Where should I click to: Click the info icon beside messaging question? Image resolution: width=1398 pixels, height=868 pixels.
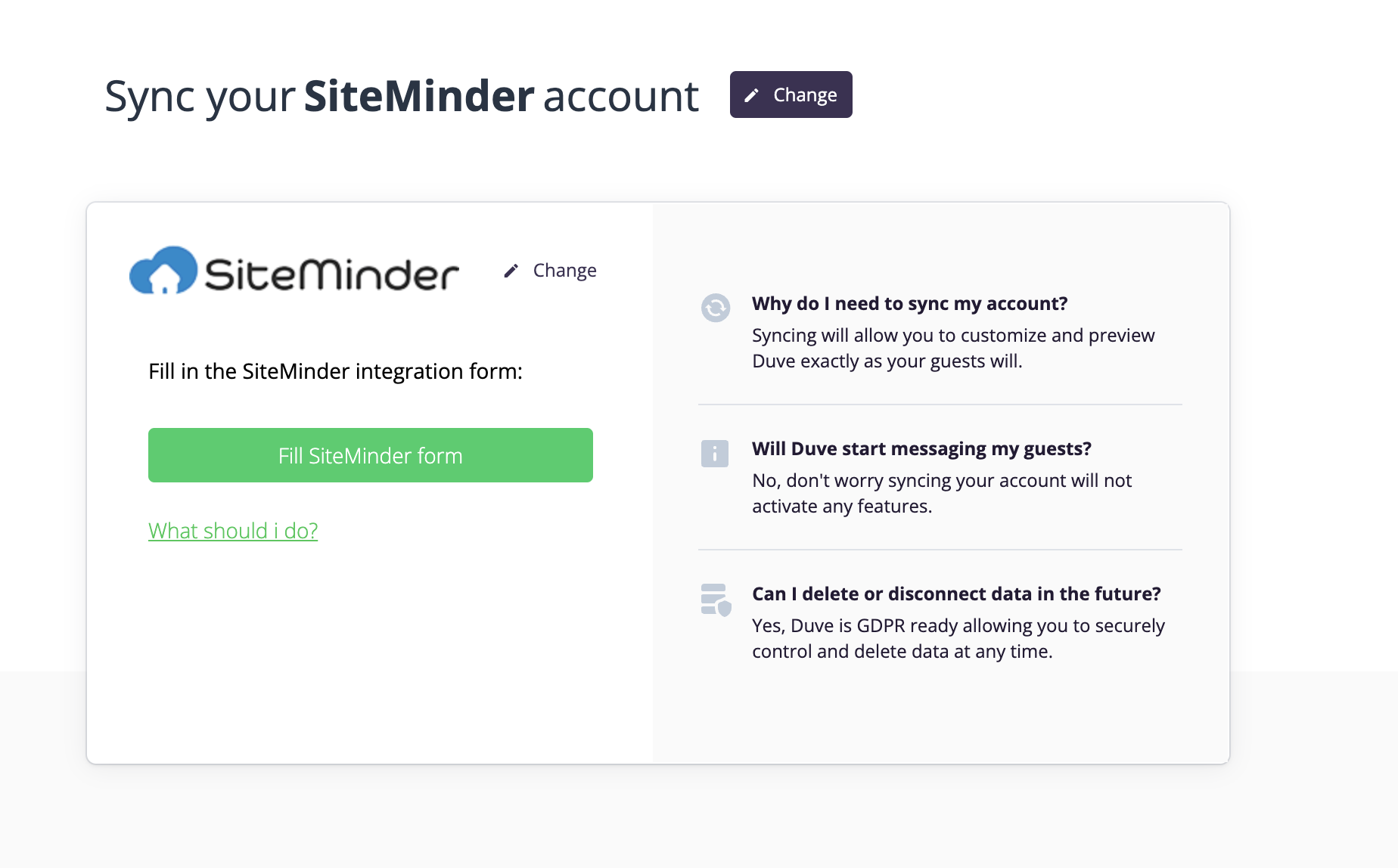[715, 454]
